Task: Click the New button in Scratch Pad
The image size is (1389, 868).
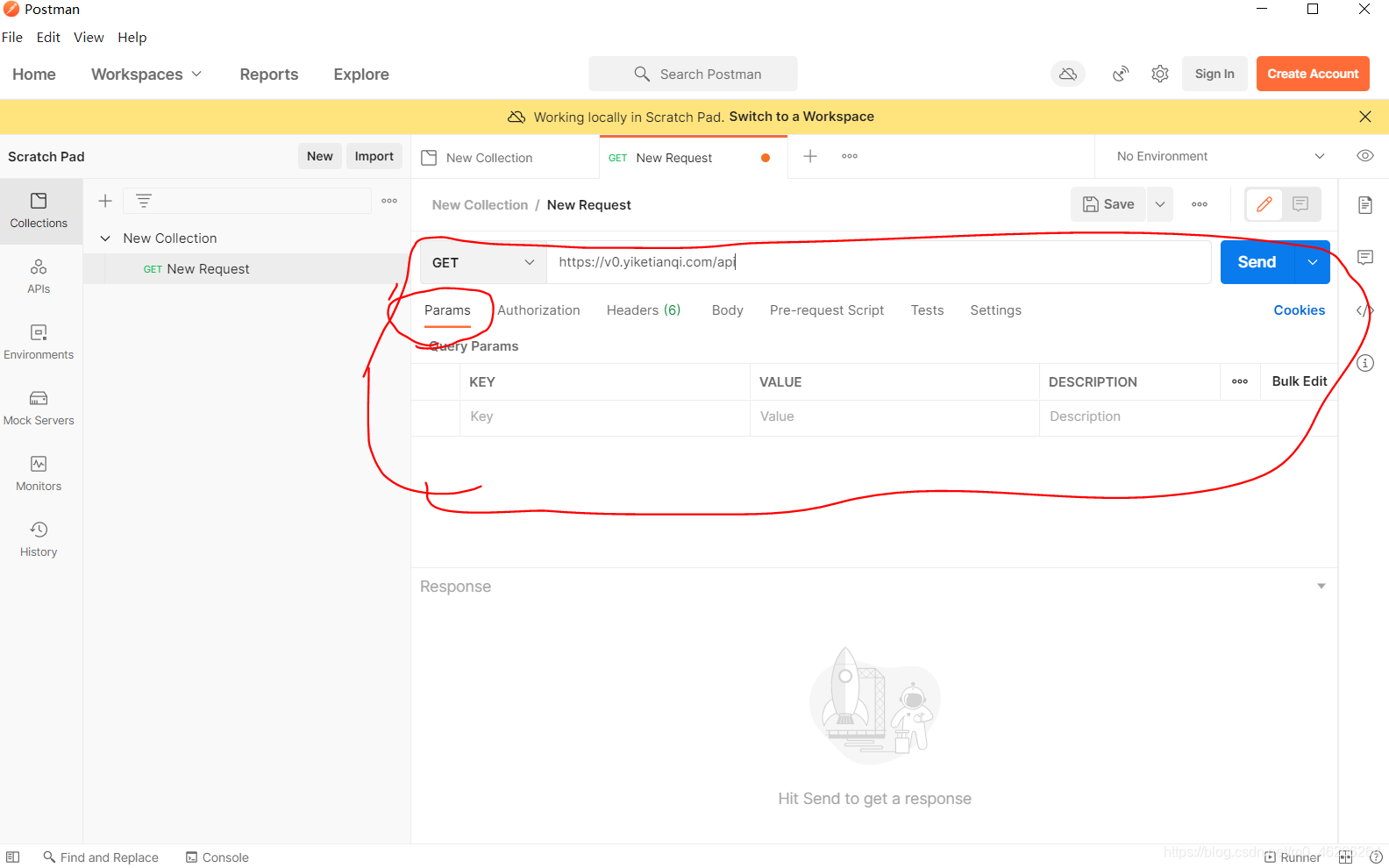Action: (320, 156)
